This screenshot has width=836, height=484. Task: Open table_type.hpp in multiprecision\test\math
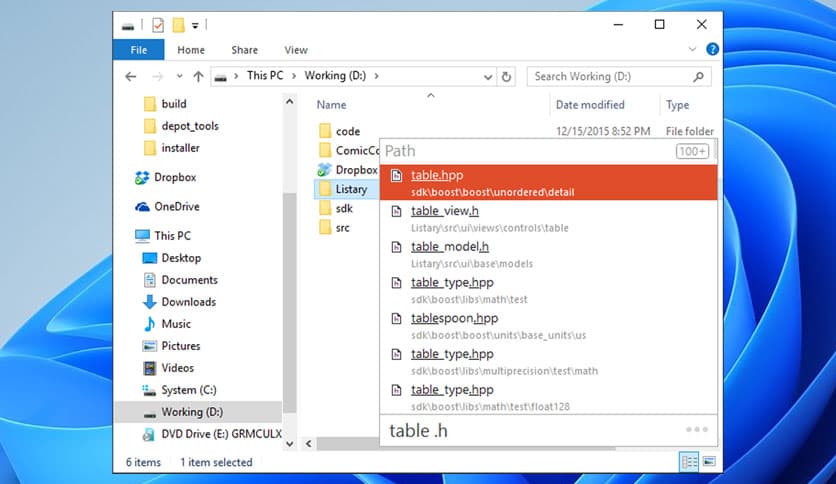click(549, 361)
